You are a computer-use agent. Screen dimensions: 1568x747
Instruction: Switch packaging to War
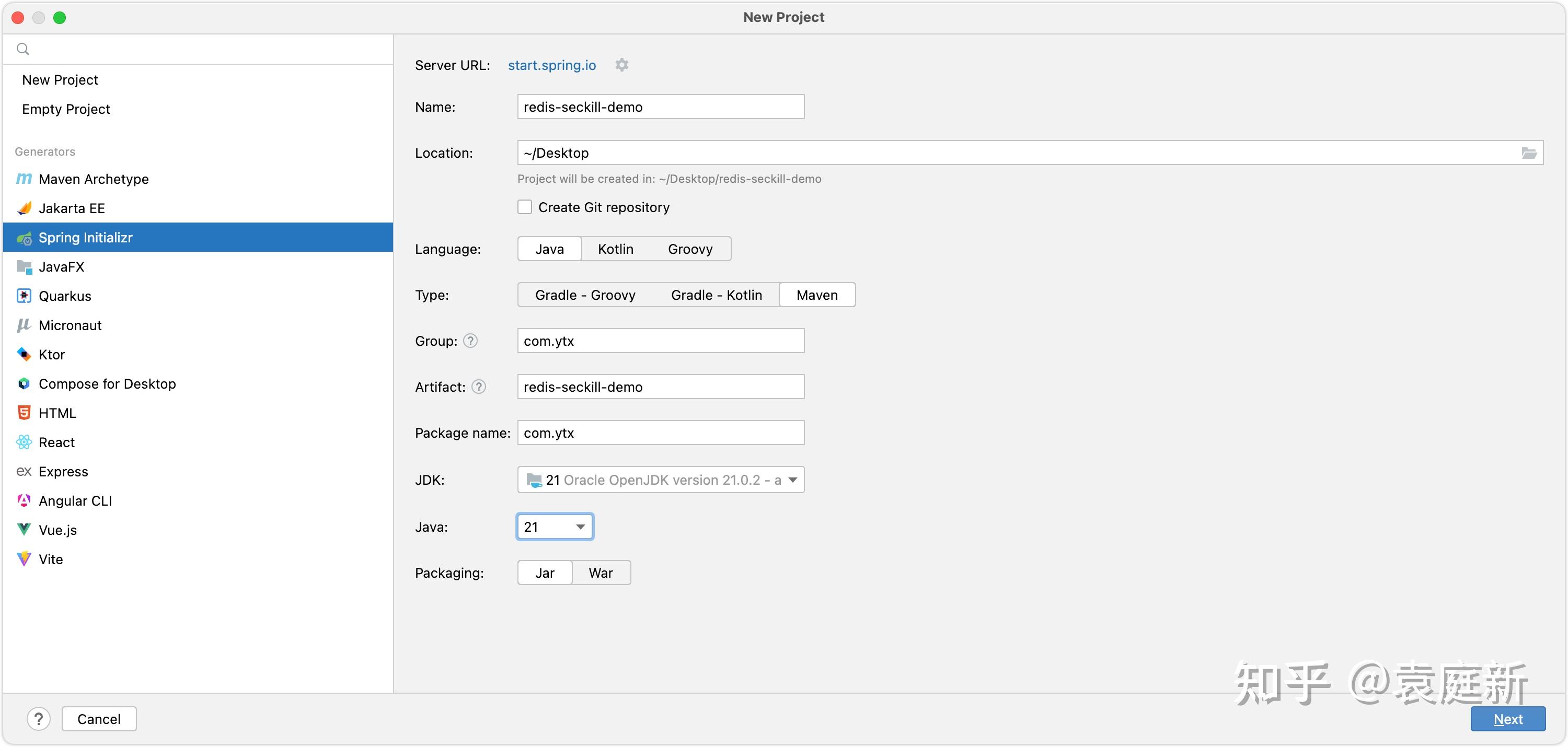(600, 573)
